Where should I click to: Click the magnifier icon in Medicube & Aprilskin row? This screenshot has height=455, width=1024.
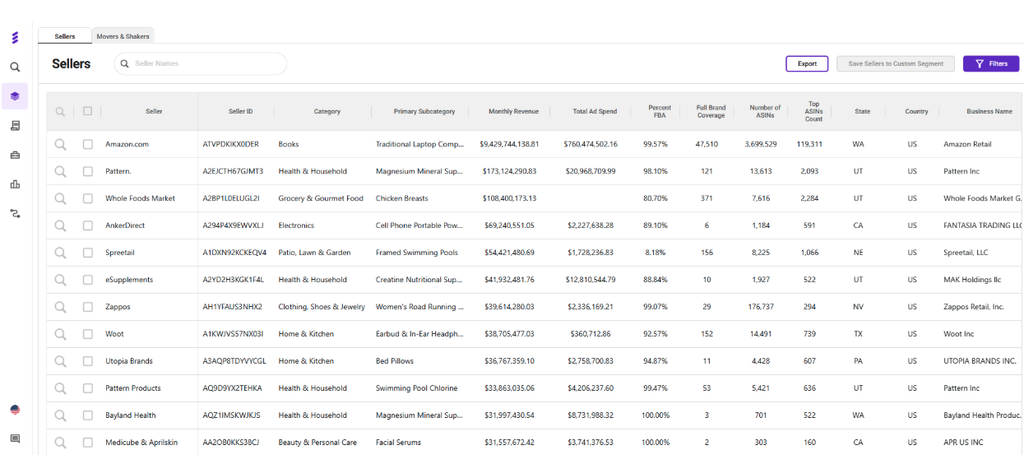click(60, 443)
